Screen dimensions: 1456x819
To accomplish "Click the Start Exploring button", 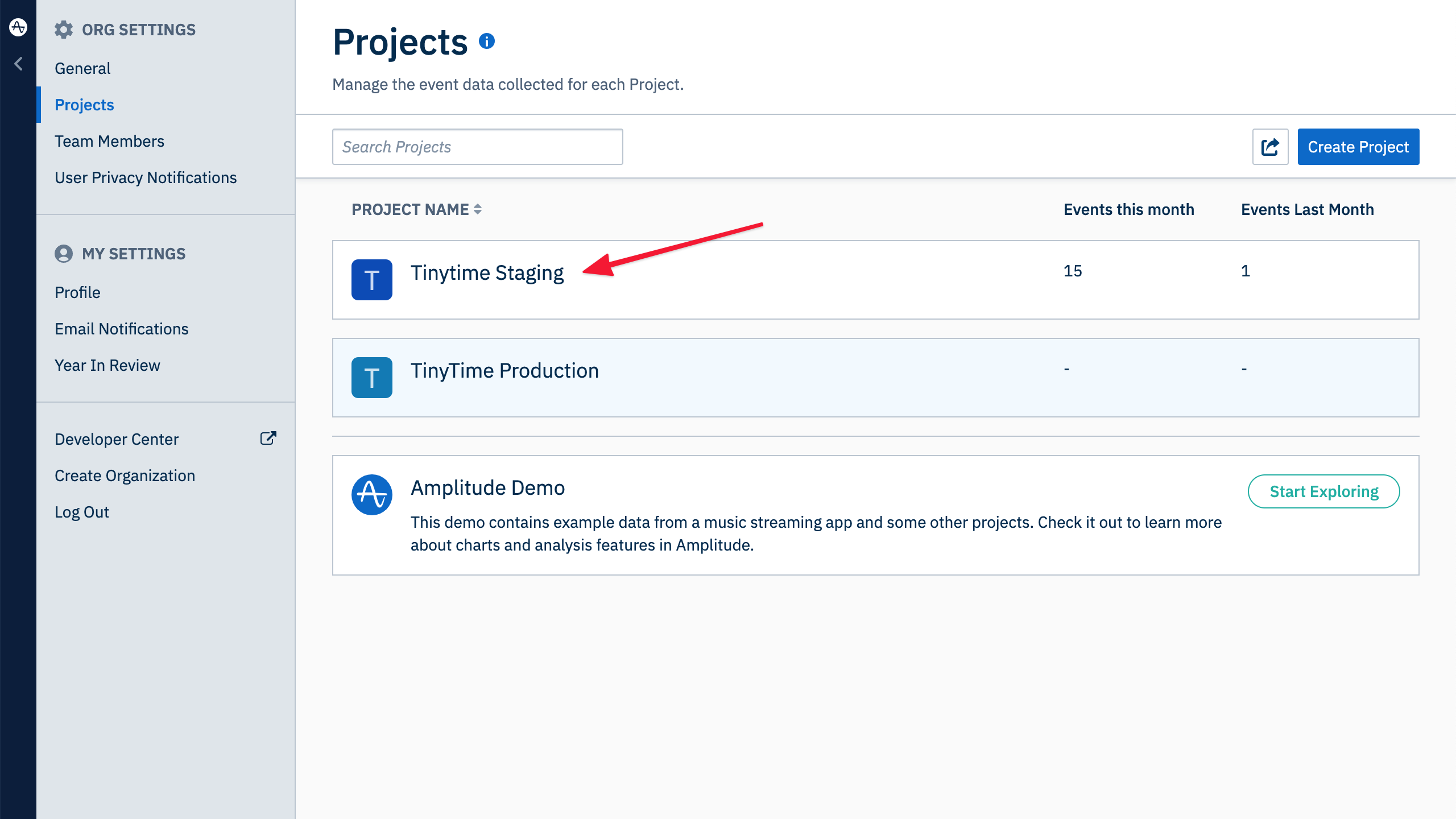I will click(x=1323, y=491).
